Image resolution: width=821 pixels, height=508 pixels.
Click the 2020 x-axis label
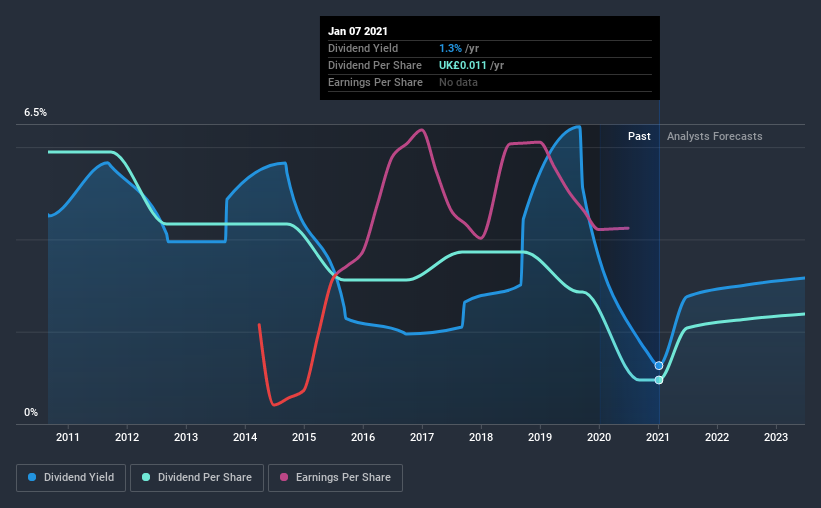[599, 437]
